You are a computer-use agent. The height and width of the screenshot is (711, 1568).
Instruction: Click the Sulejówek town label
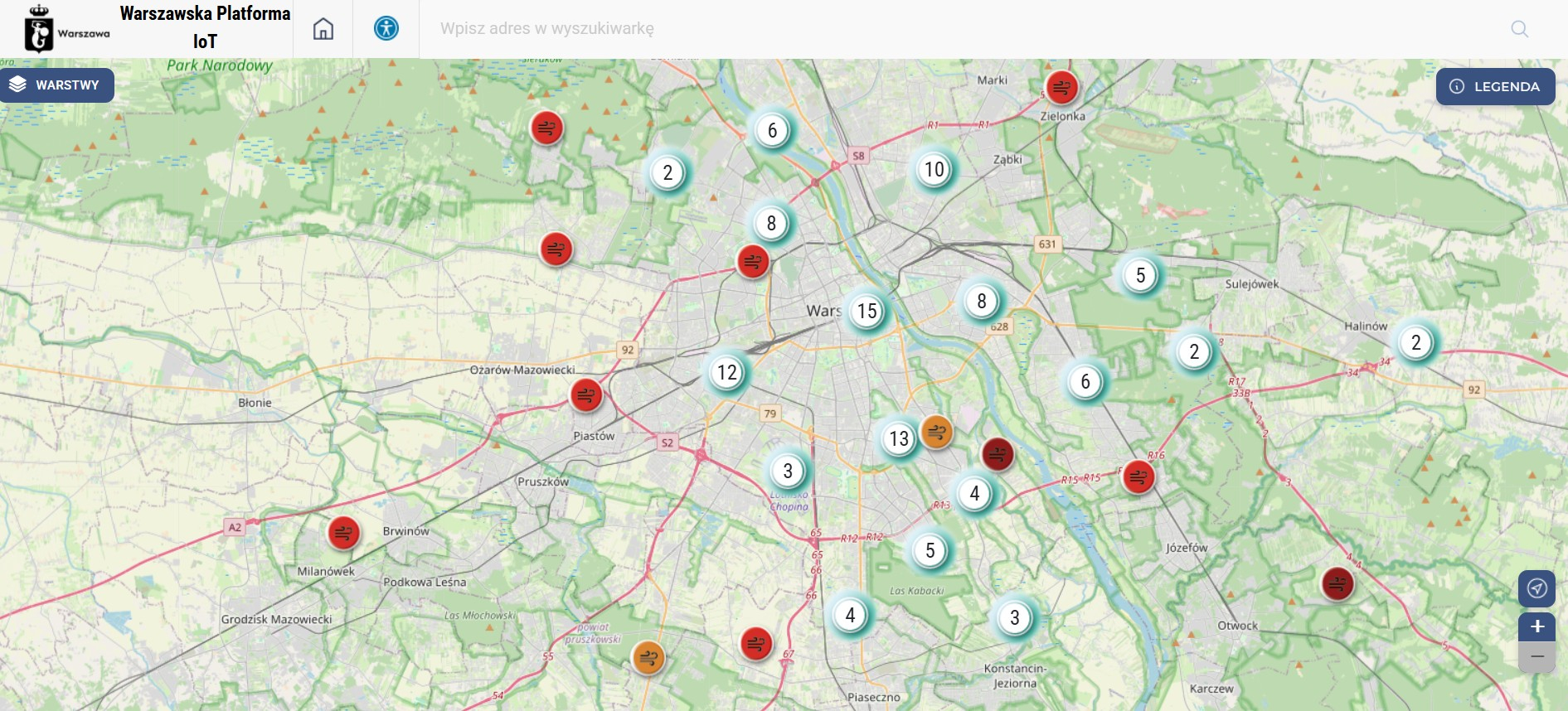click(x=1252, y=284)
